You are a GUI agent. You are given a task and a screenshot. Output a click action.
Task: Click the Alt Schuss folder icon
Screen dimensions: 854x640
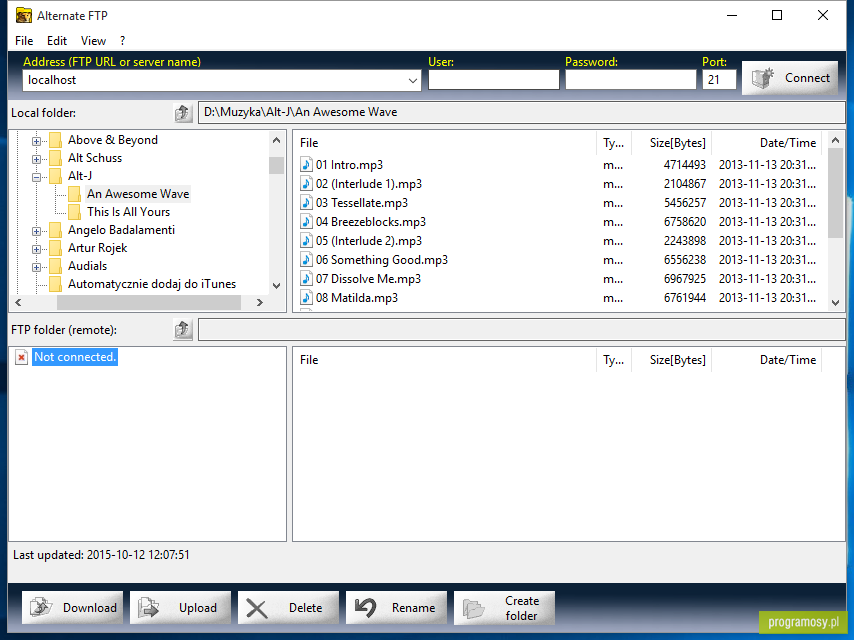56,159
